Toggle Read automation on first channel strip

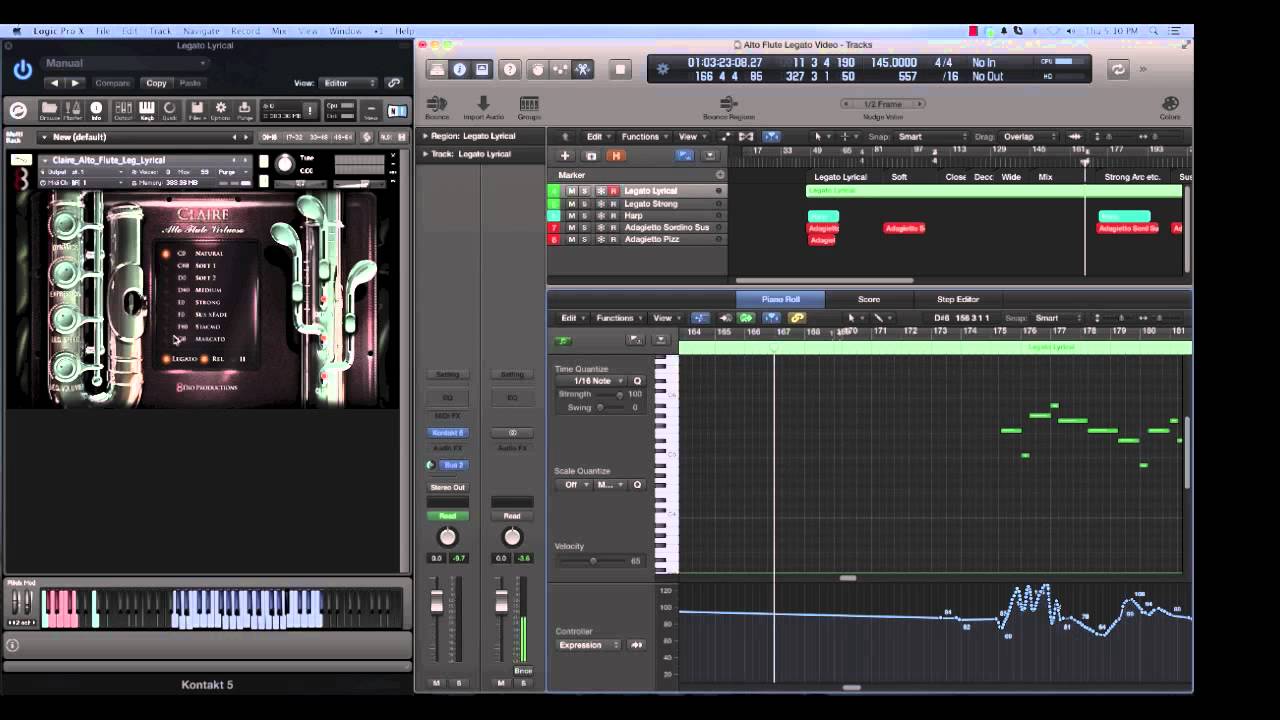447,516
